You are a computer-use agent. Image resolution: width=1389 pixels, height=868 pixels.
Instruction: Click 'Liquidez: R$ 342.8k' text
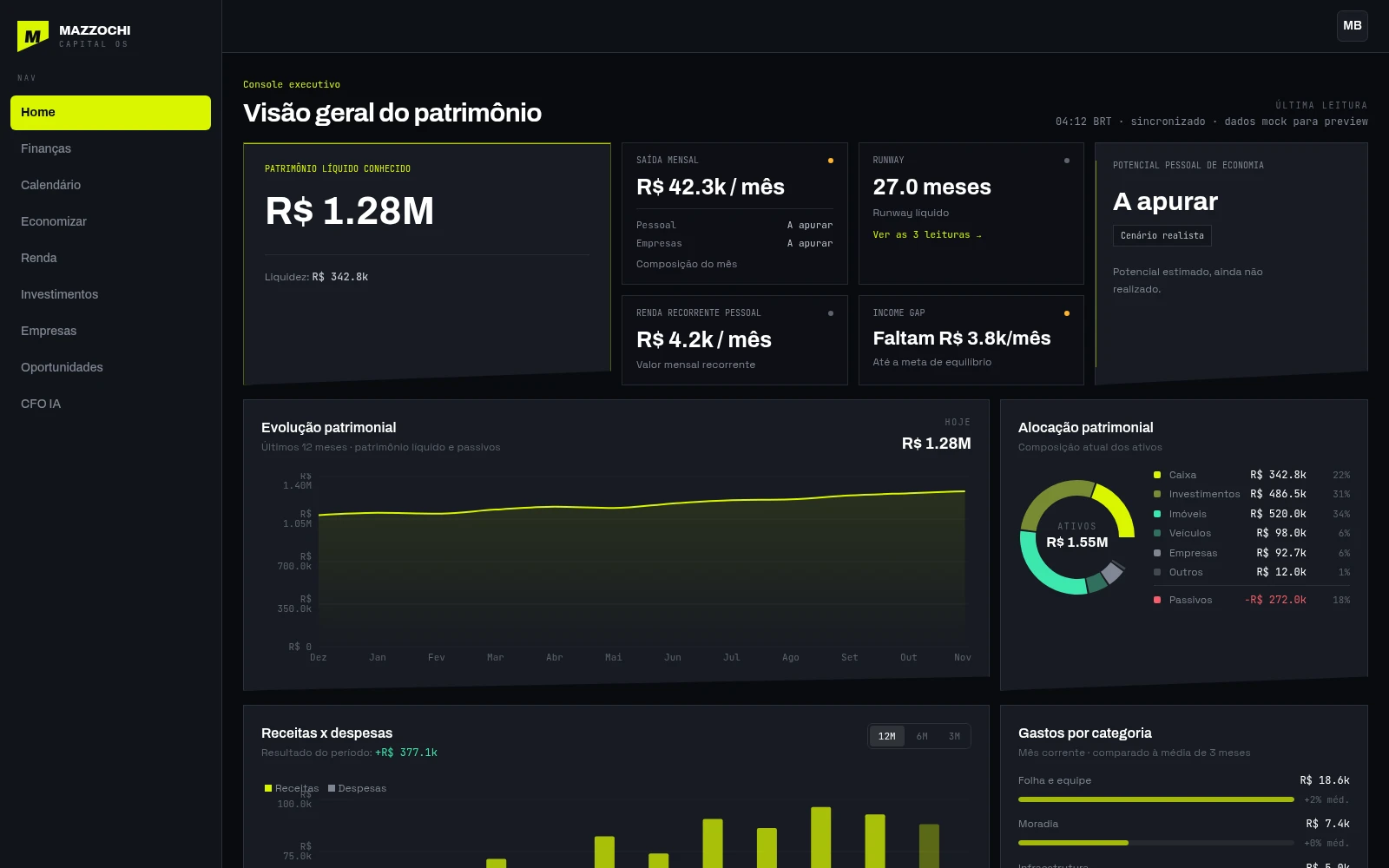click(x=317, y=277)
